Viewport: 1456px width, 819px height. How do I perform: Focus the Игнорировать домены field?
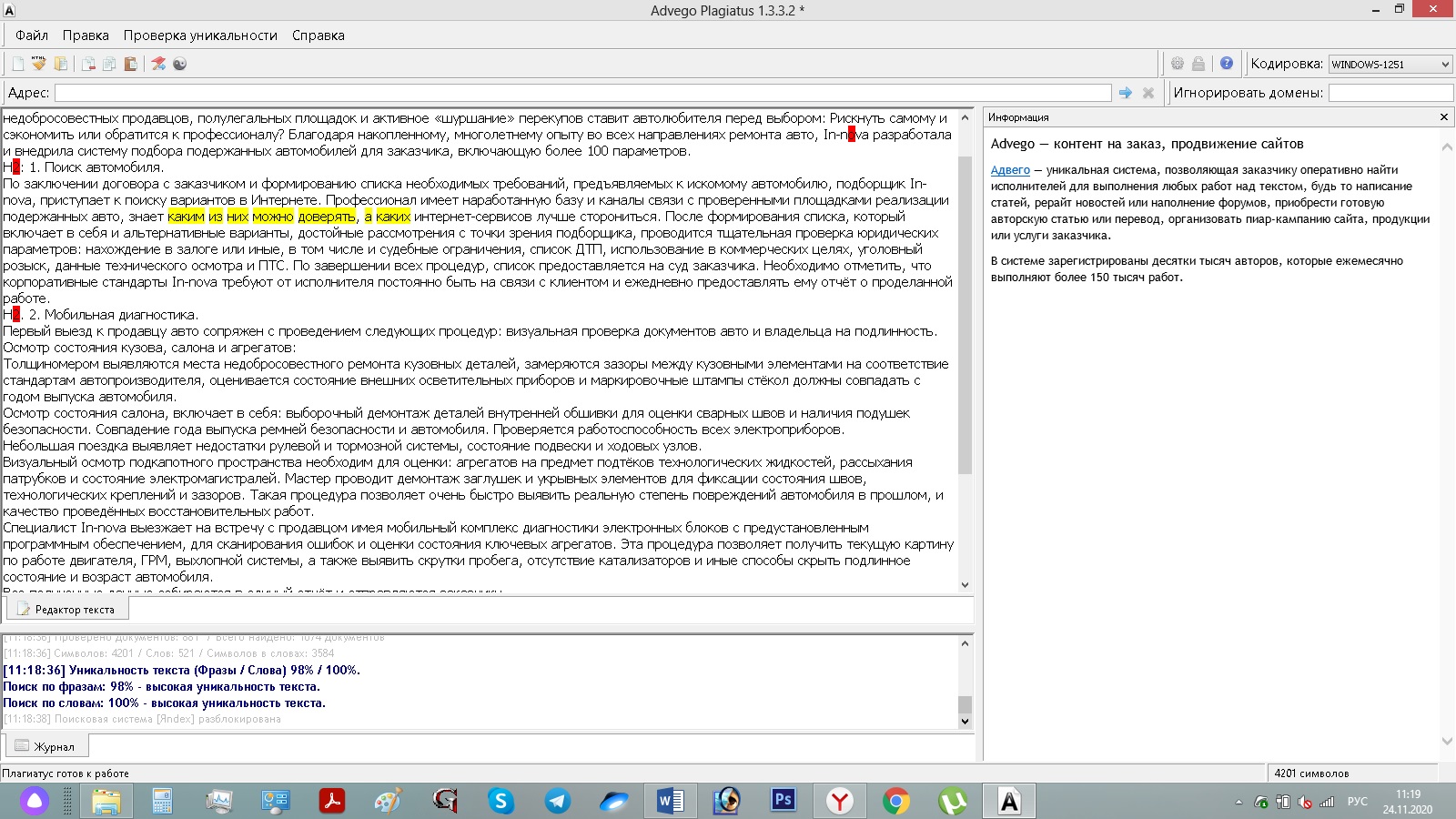point(1390,93)
